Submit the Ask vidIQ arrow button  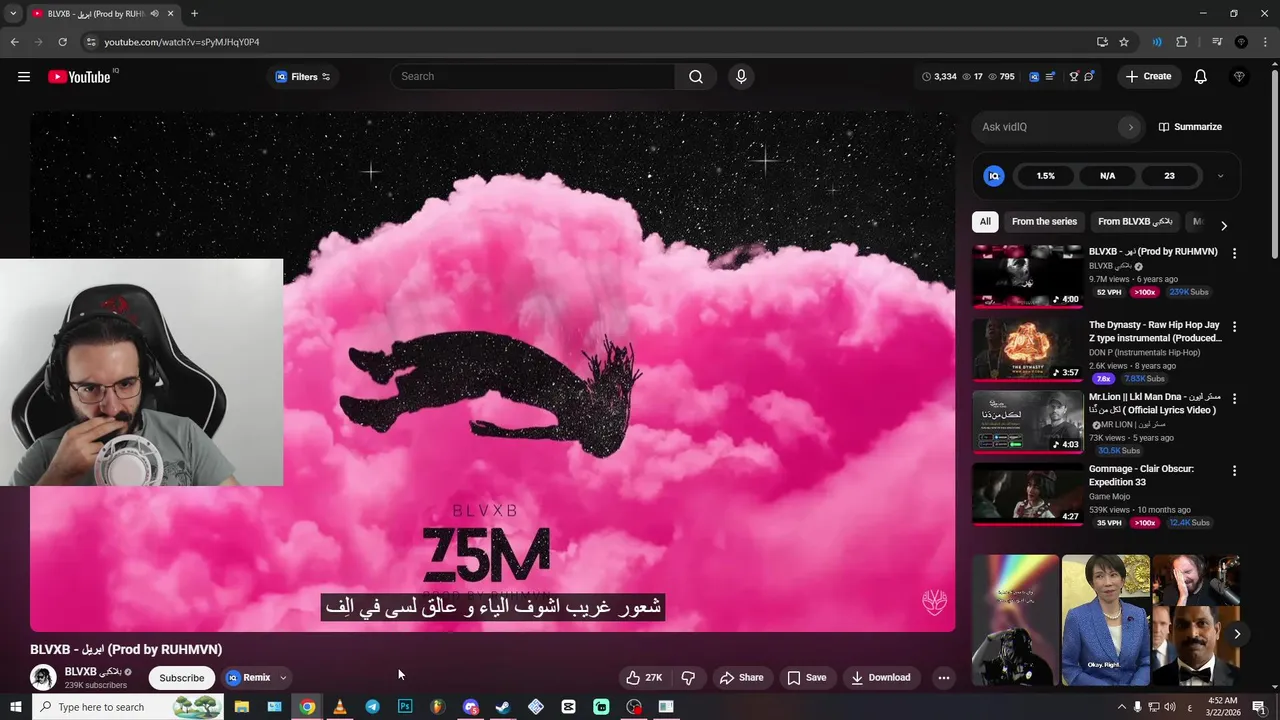[x=1131, y=127]
